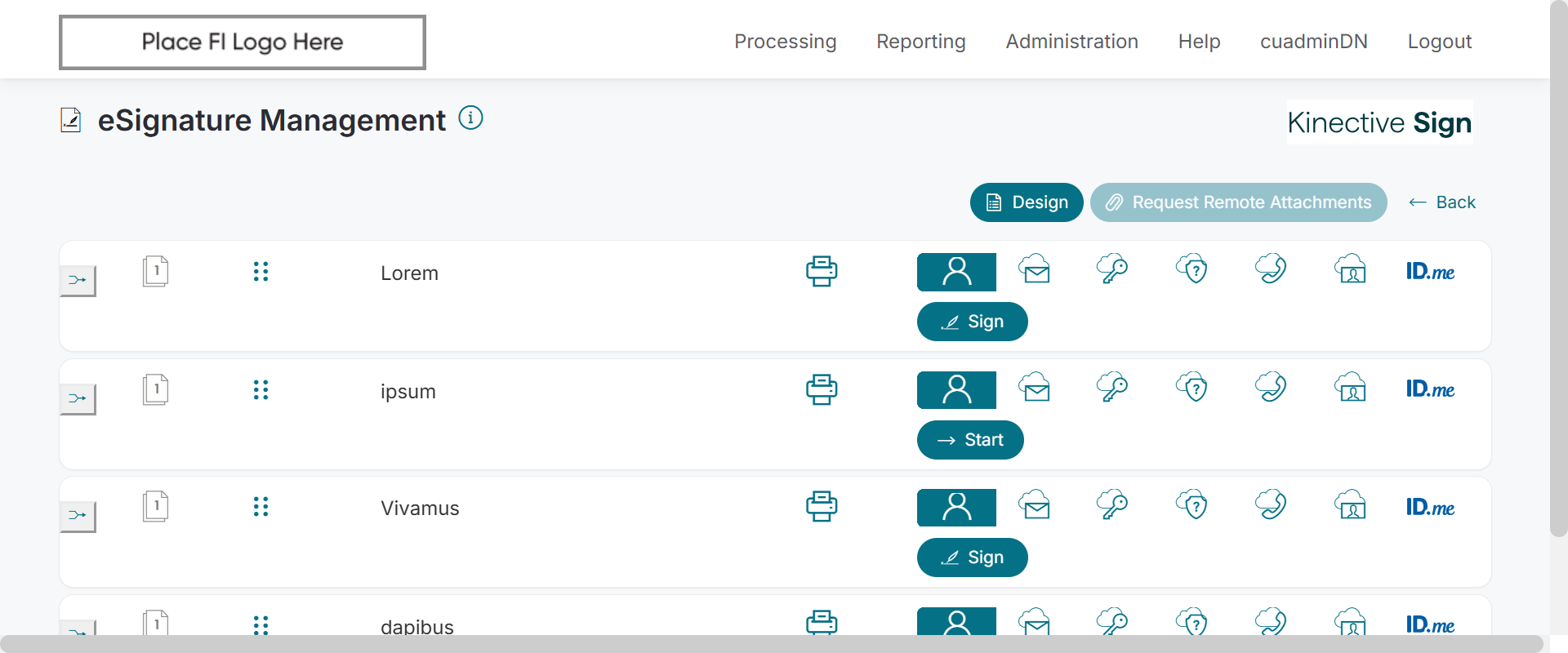Viewport: 1568px width, 653px height.
Task: Click the print icon for Lorem
Action: pos(822,271)
